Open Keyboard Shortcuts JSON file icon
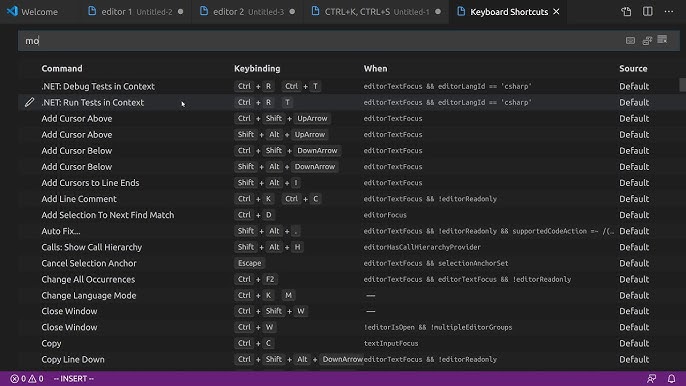Image resolution: width=686 pixels, height=386 pixels. (x=626, y=12)
